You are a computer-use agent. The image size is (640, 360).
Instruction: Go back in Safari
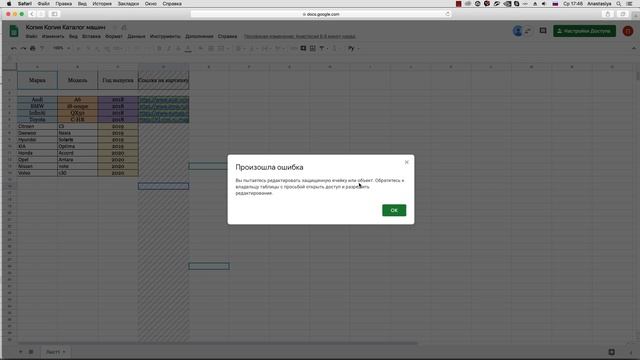point(32,14)
